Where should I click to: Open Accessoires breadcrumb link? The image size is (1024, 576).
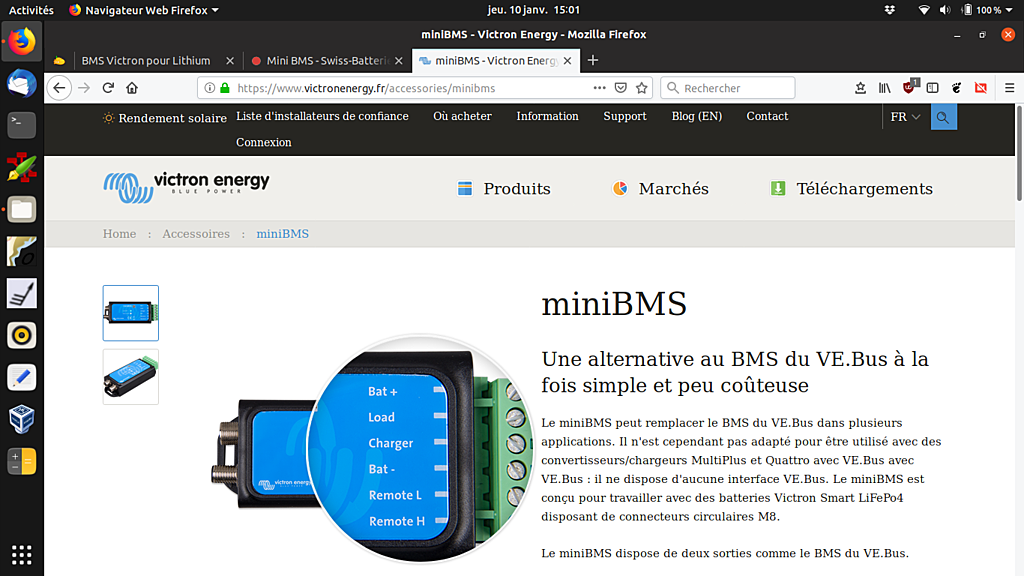point(196,234)
